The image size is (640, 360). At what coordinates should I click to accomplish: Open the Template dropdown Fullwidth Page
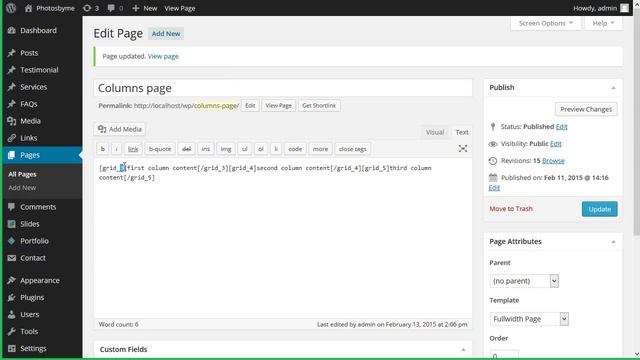tap(529, 319)
